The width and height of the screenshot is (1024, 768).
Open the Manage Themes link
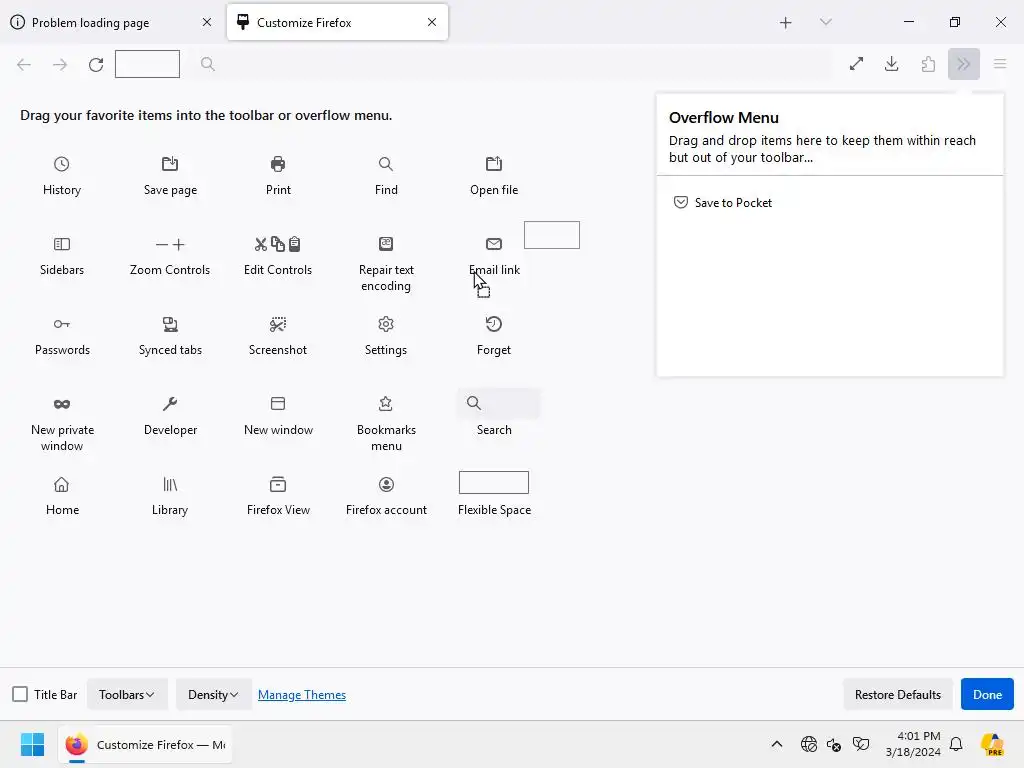click(302, 695)
